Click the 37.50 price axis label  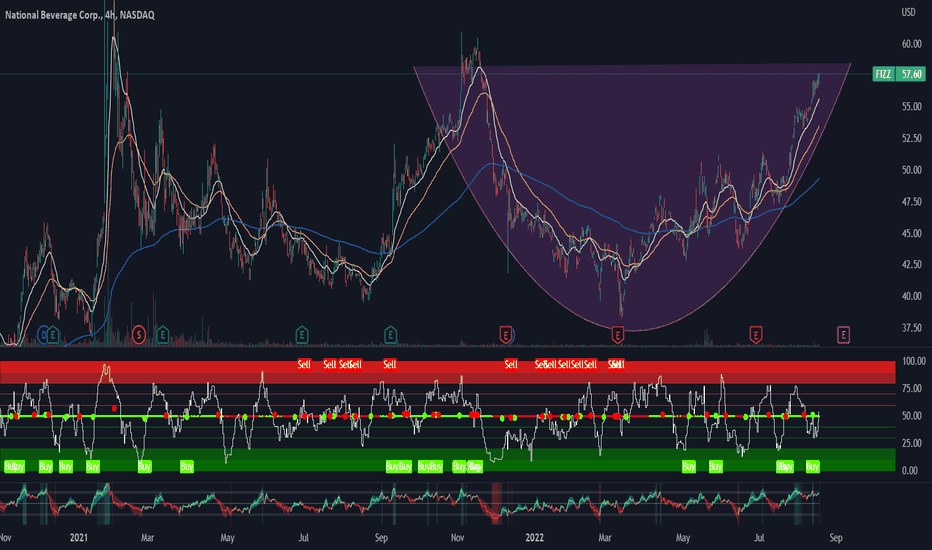coord(911,328)
